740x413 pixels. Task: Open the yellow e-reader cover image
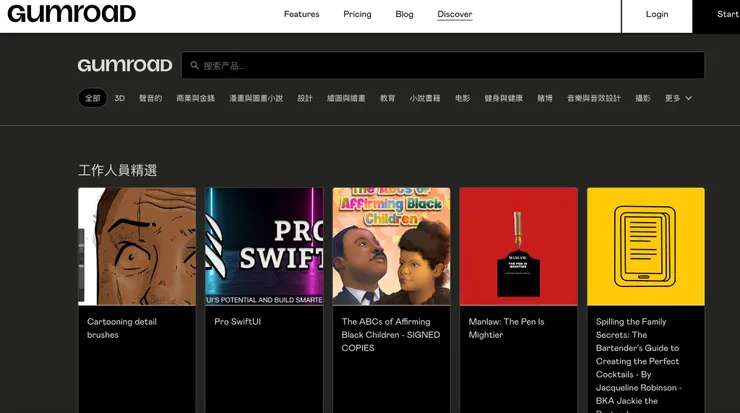(646, 246)
